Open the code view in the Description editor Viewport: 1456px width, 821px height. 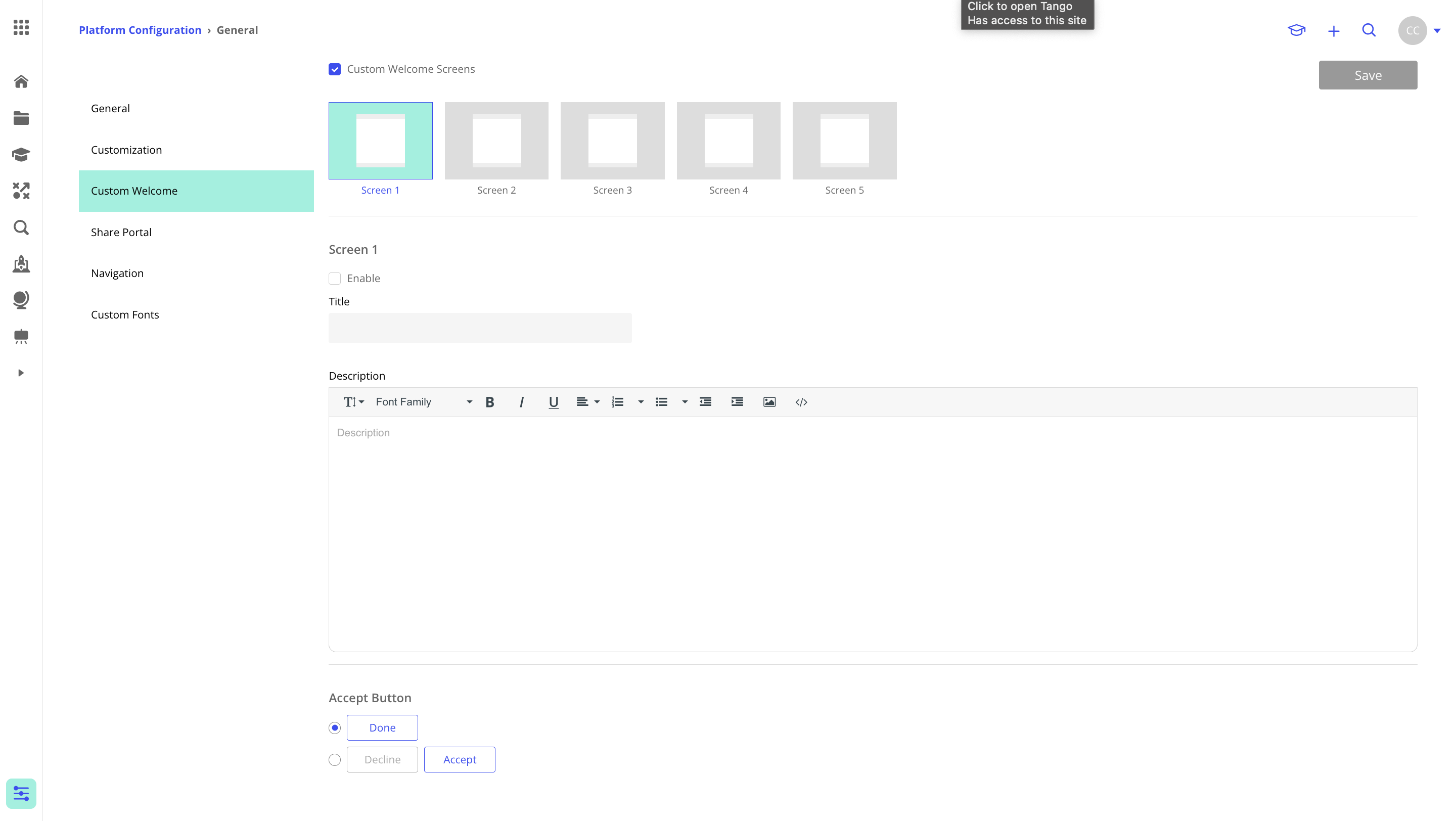(801, 402)
